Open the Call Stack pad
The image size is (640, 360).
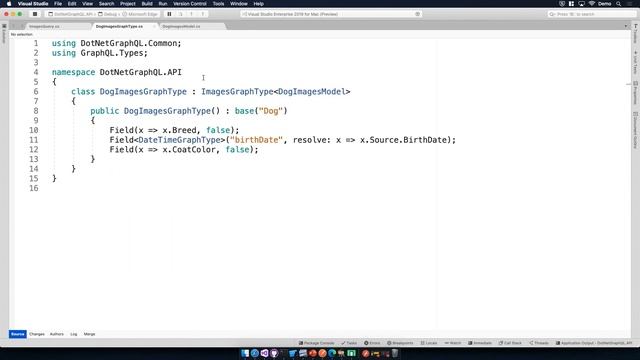(510, 343)
